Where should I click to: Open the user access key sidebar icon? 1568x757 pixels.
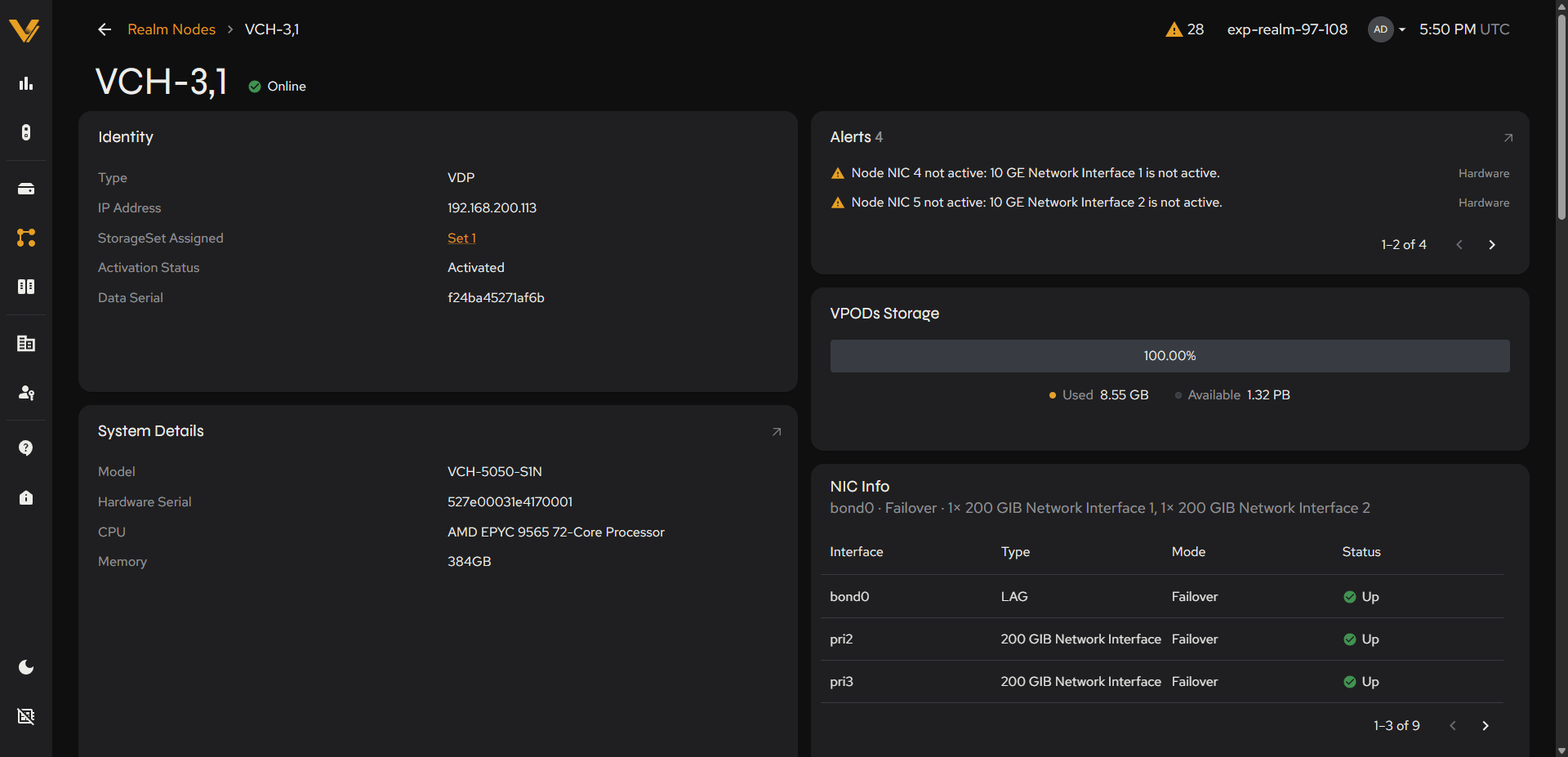pyautogui.click(x=26, y=392)
